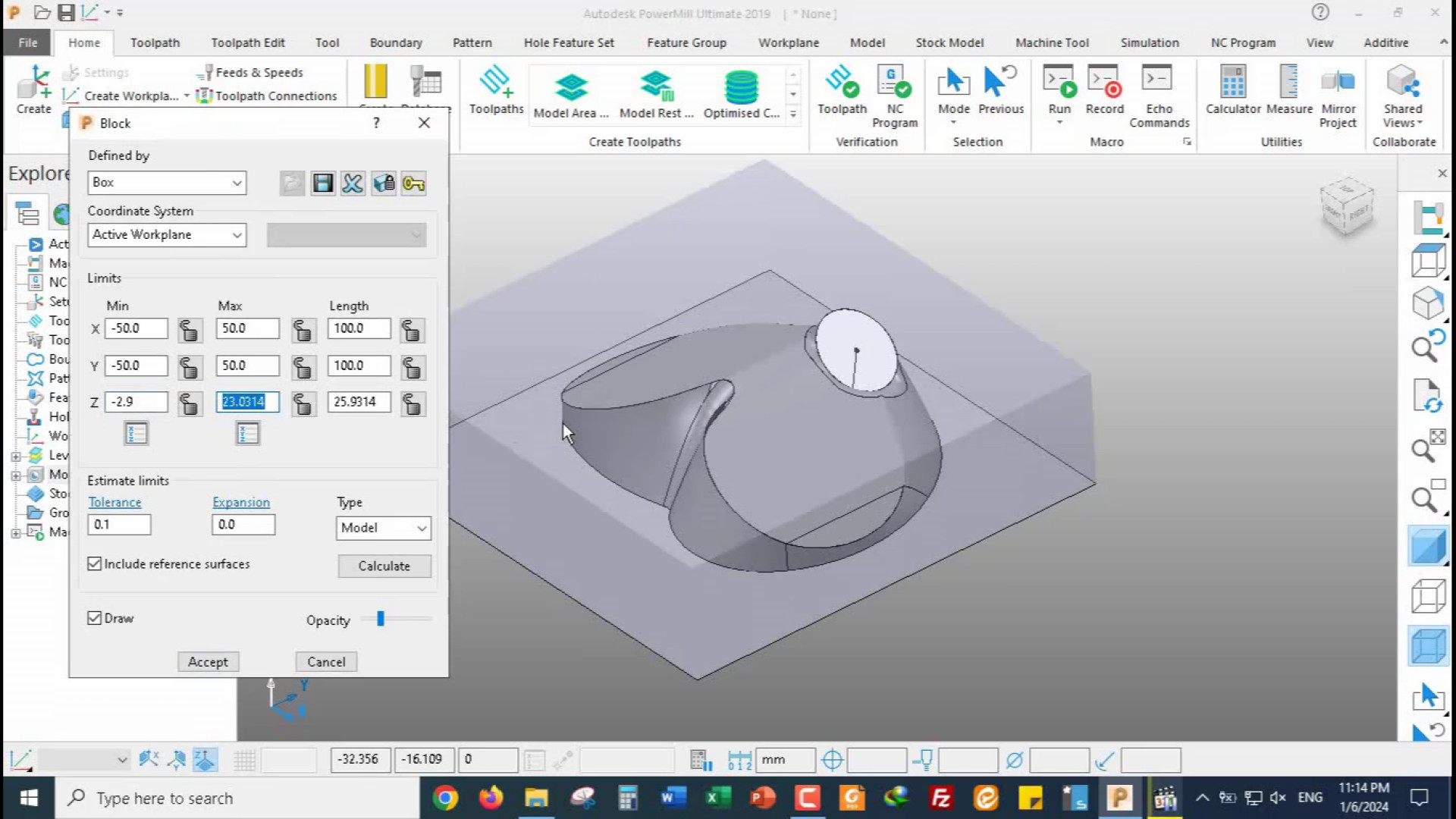
Task: Click Mirror Project icon
Action: [1338, 96]
